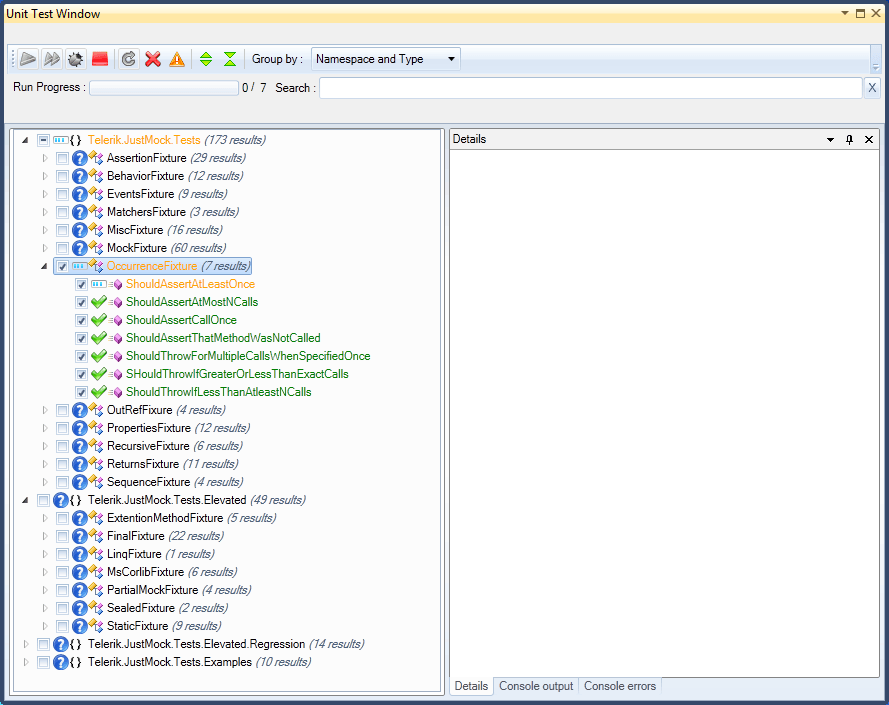Image resolution: width=889 pixels, height=705 pixels.
Task: Select the MiscFixture row
Action: pos(164,230)
